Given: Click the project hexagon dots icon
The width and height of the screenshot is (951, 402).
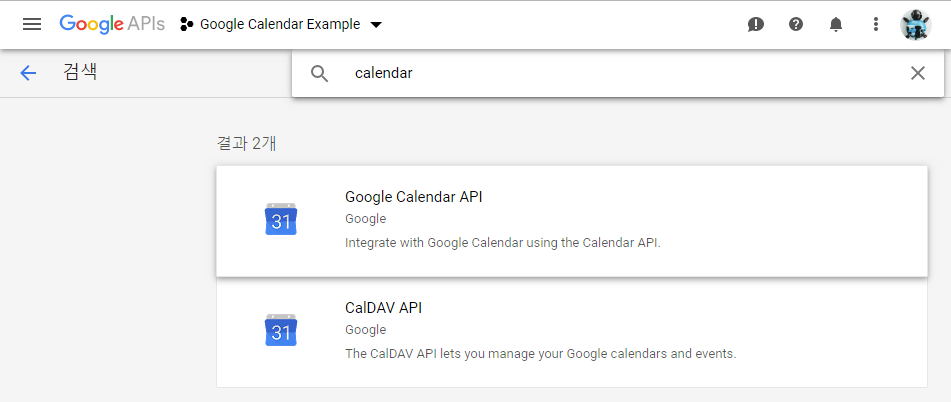Looking at the screenshot, I should pos(186,24).
